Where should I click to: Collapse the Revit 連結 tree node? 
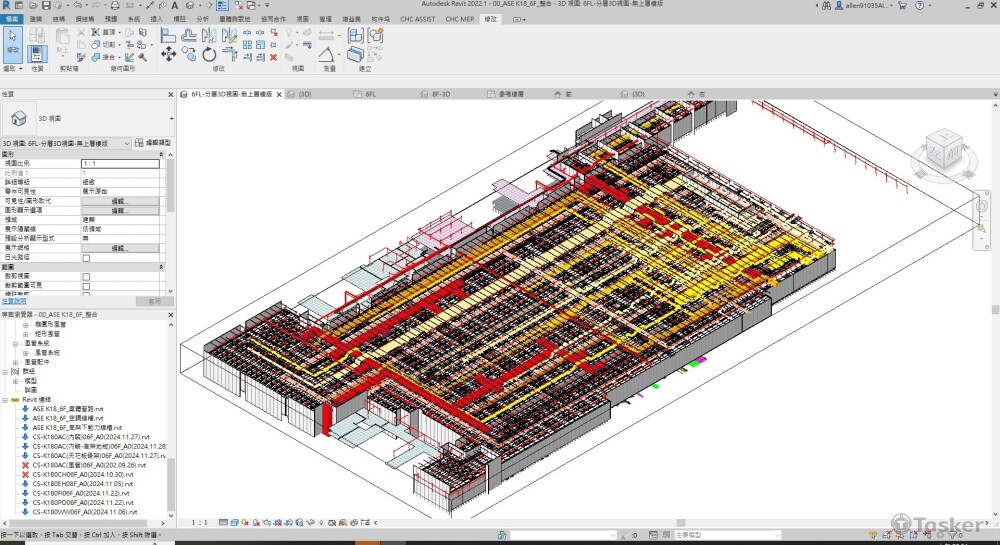tap(6, 400)
